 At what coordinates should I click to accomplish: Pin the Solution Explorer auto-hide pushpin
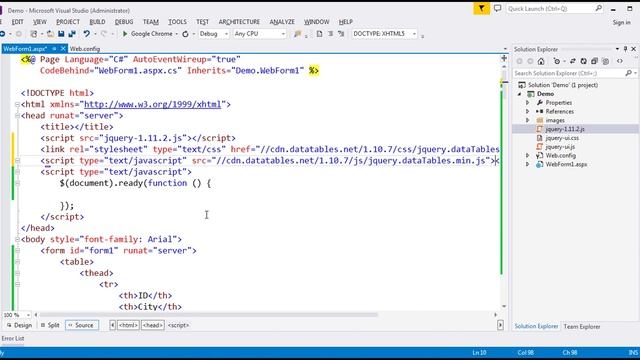click(x=625, y=49)
